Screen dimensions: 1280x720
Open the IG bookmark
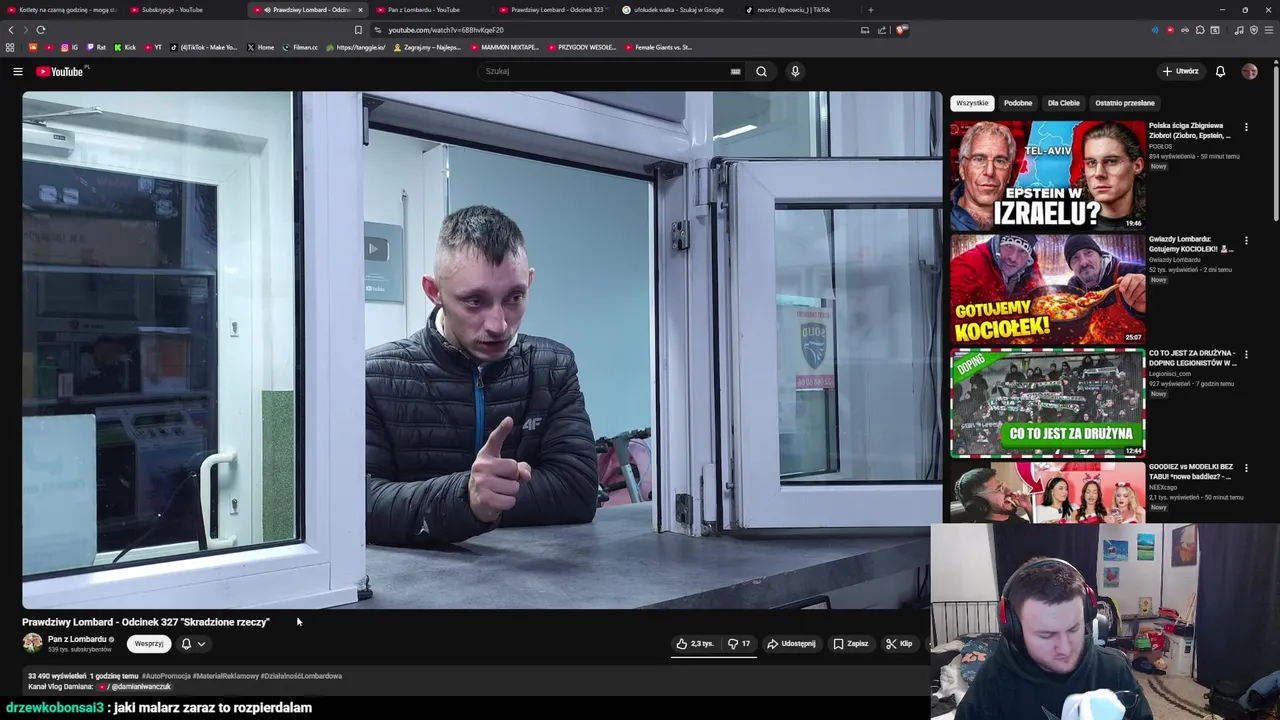click(69, 47)
